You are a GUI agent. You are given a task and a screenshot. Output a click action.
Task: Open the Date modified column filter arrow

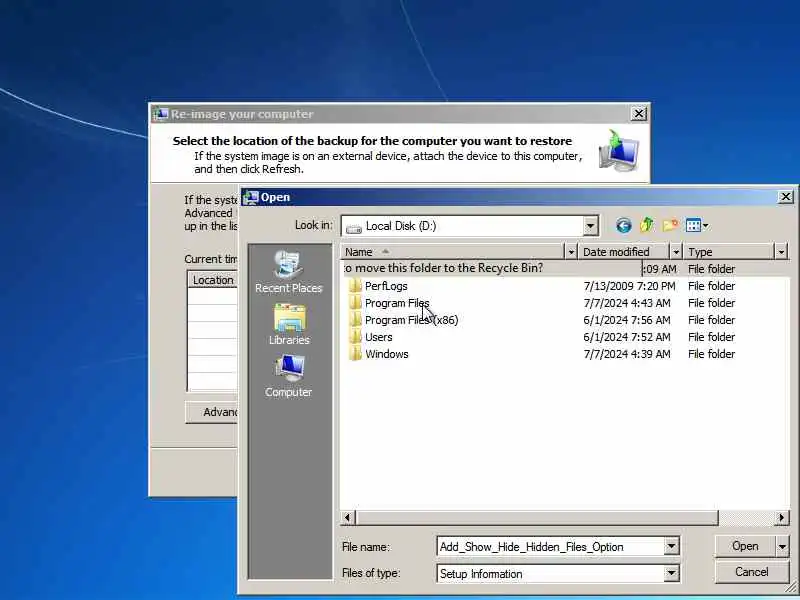pyautogui.click(x=676, y=252)
